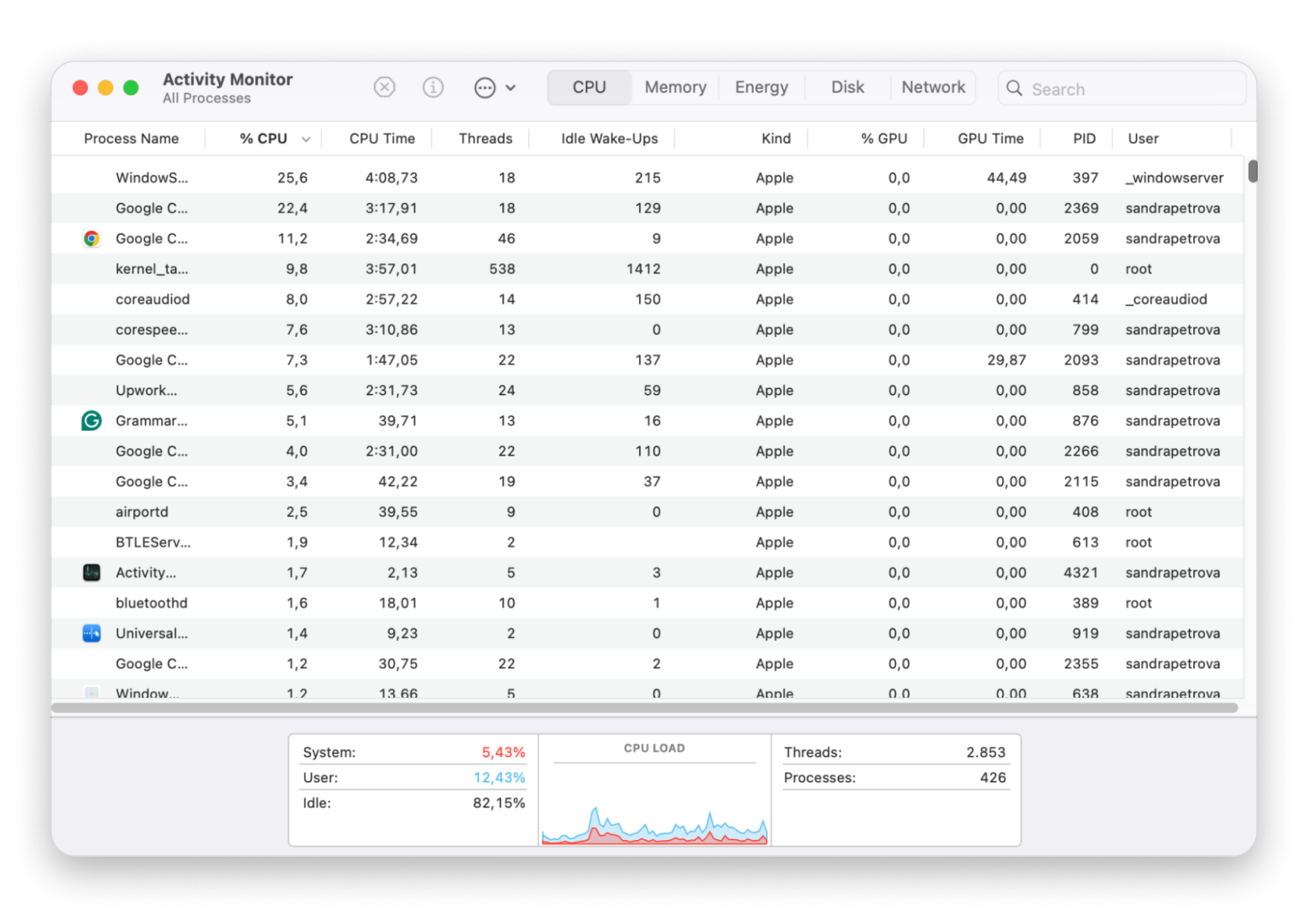This screenshot has height=924, width=1308.
Task: Open the ellipsis actions menu icon
Action: tap(485, 87)
